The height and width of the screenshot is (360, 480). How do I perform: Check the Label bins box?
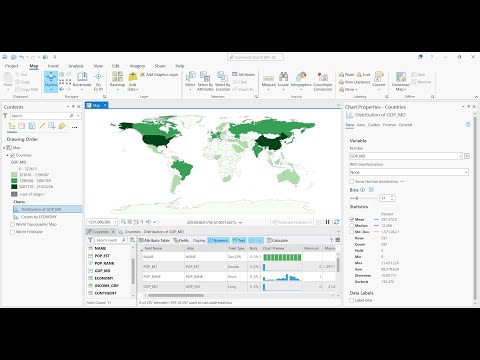click(351, 300)
